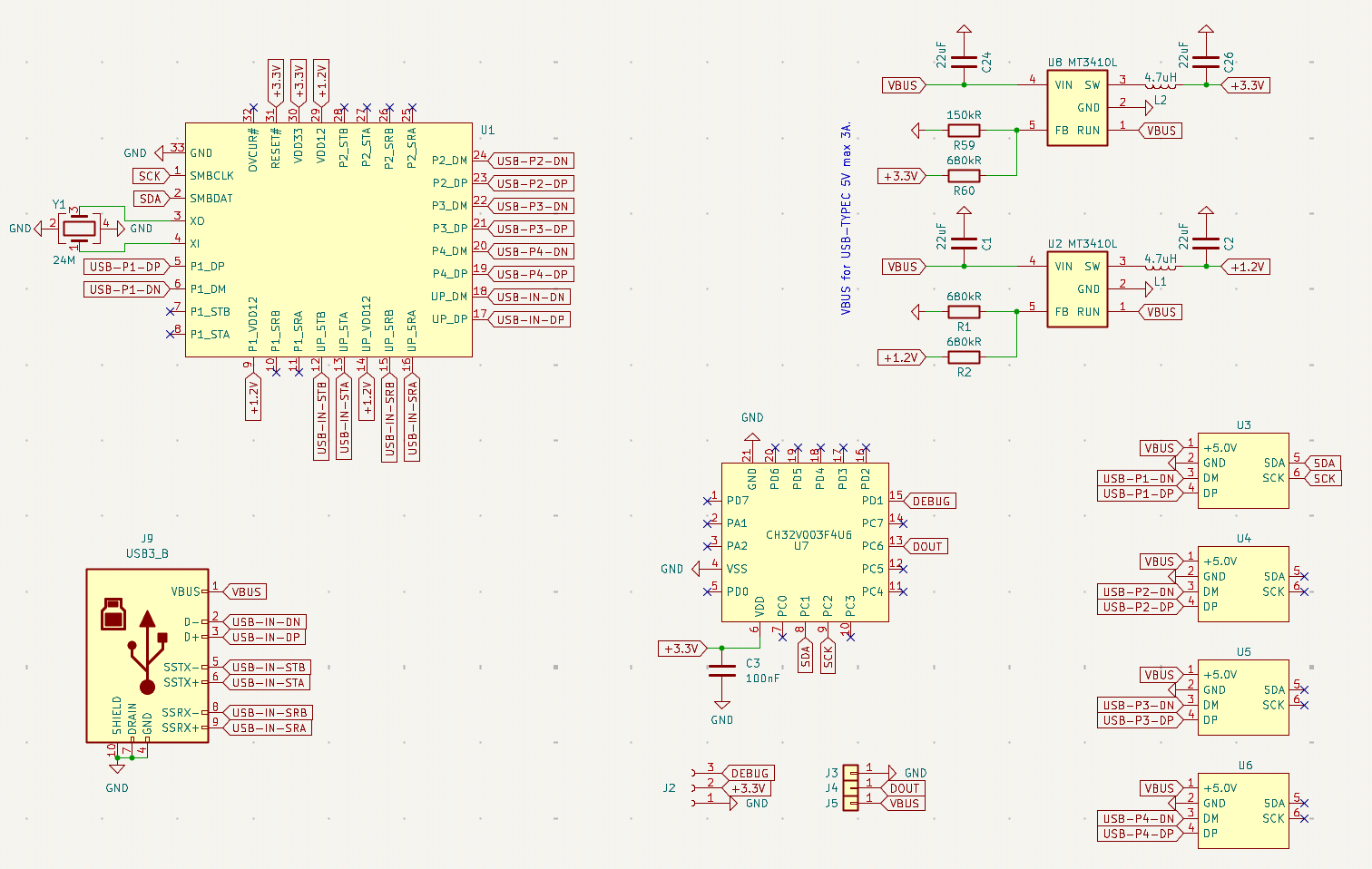This screenshot has height=869, width=1372.
Task: Click USB-P2-DN label at U4
Action: tap(1141, 591)
